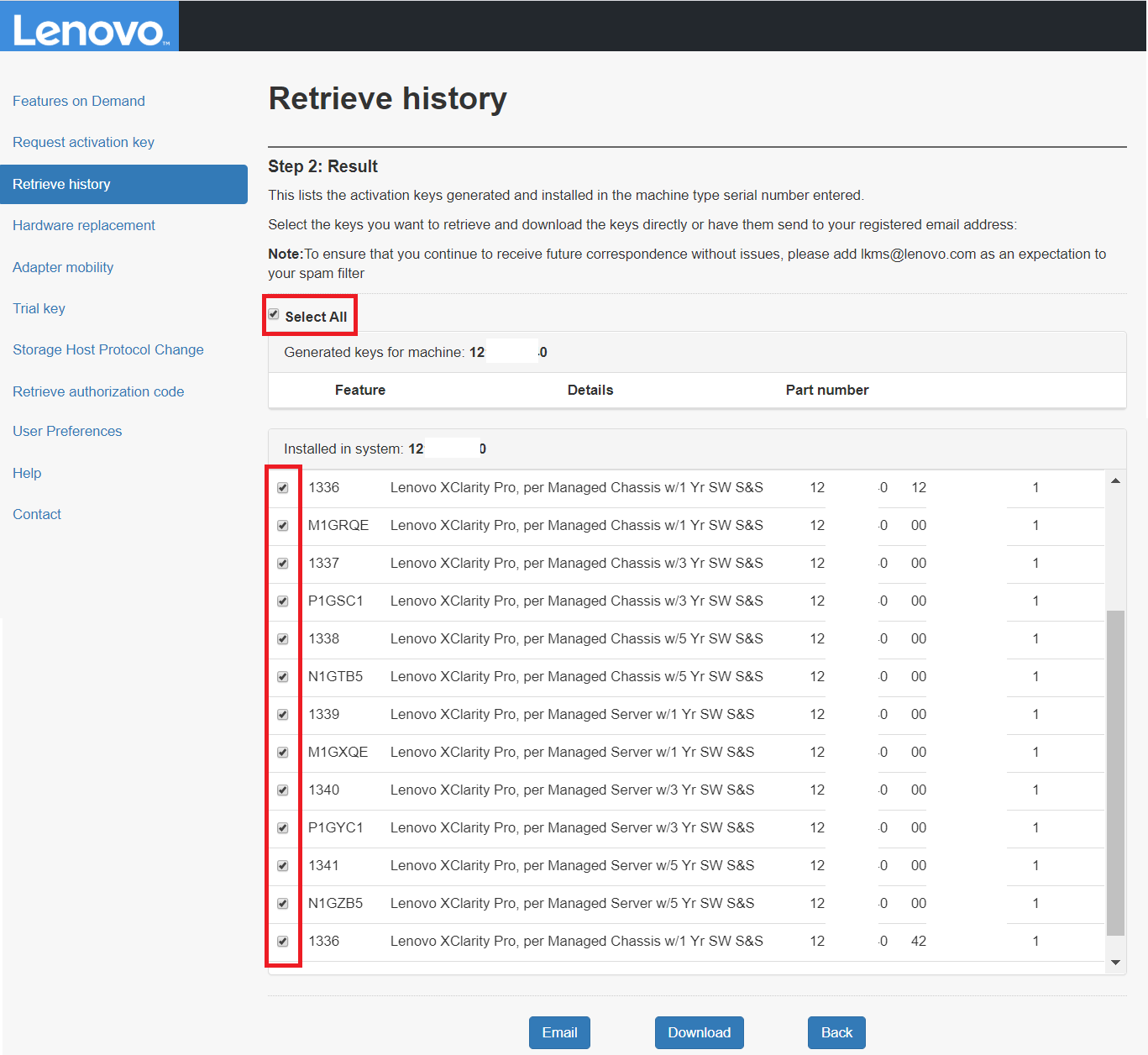Click scrollbar down arrow in key list
This screenshot has width=1148, height=1055.
(x=1115, y=963)
